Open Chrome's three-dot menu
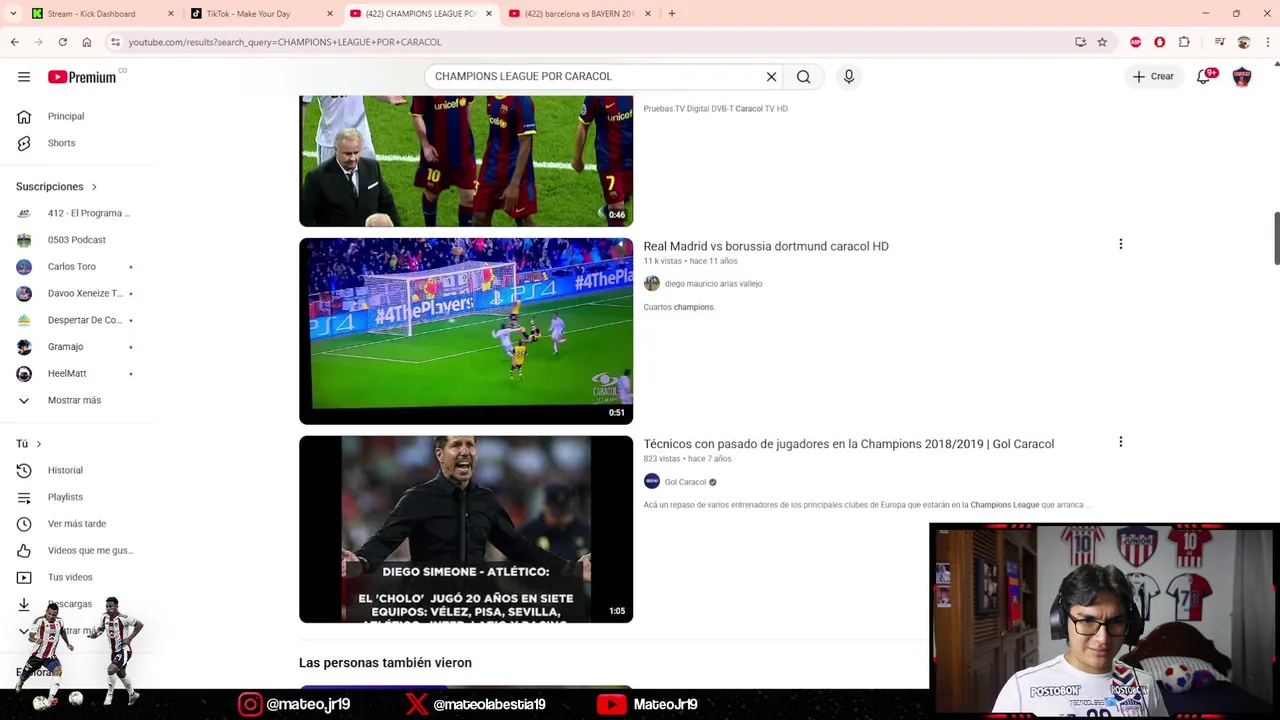Viewport: 1280px width, 720px height. pyautogui.click(x=1267, y=42)
